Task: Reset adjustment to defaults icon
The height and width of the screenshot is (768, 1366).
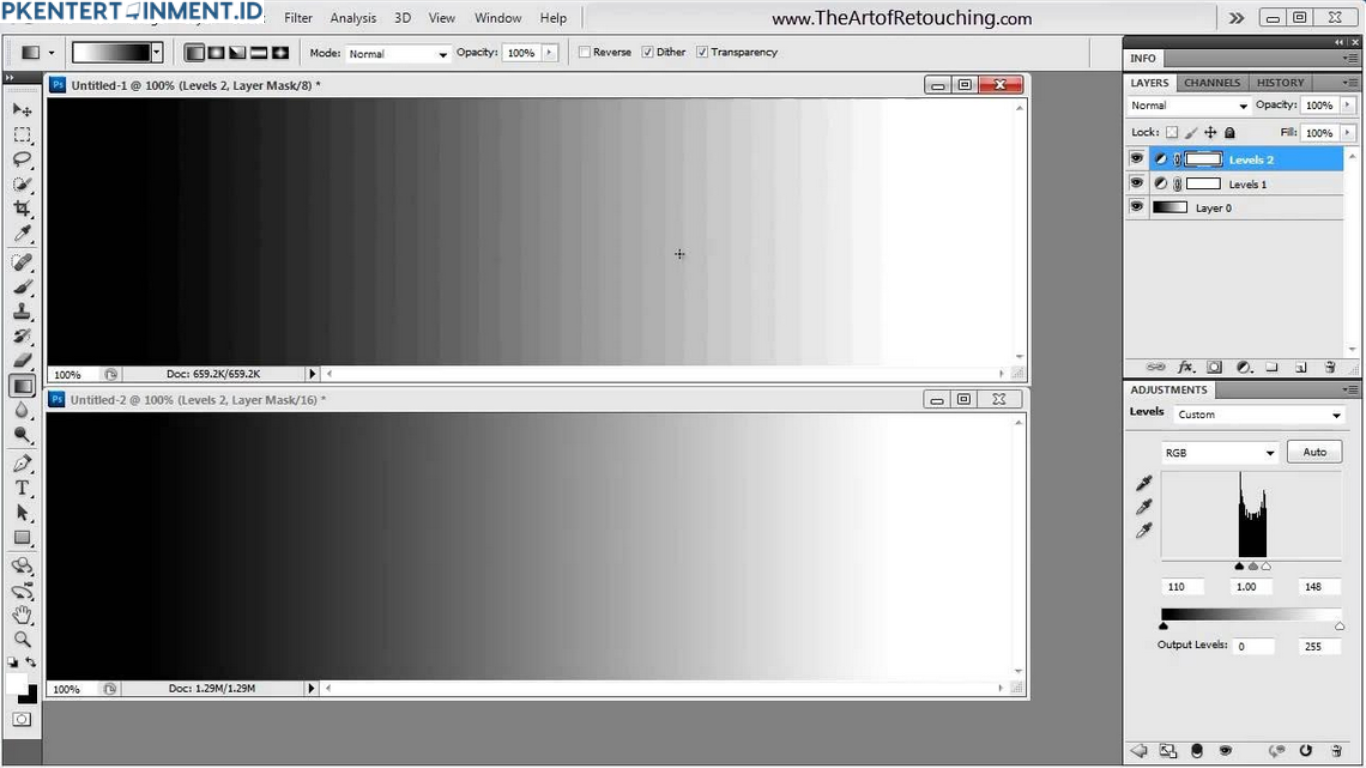Action: pyautogui.click(x=1305, y=751)
